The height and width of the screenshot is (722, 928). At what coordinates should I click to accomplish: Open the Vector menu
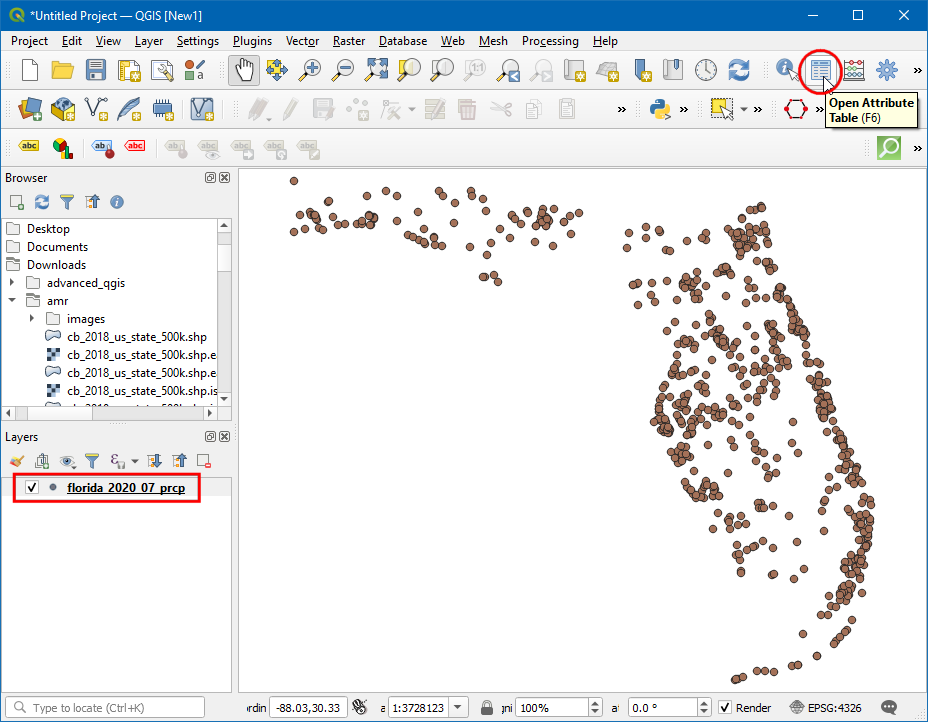click(x=302, y=41)
